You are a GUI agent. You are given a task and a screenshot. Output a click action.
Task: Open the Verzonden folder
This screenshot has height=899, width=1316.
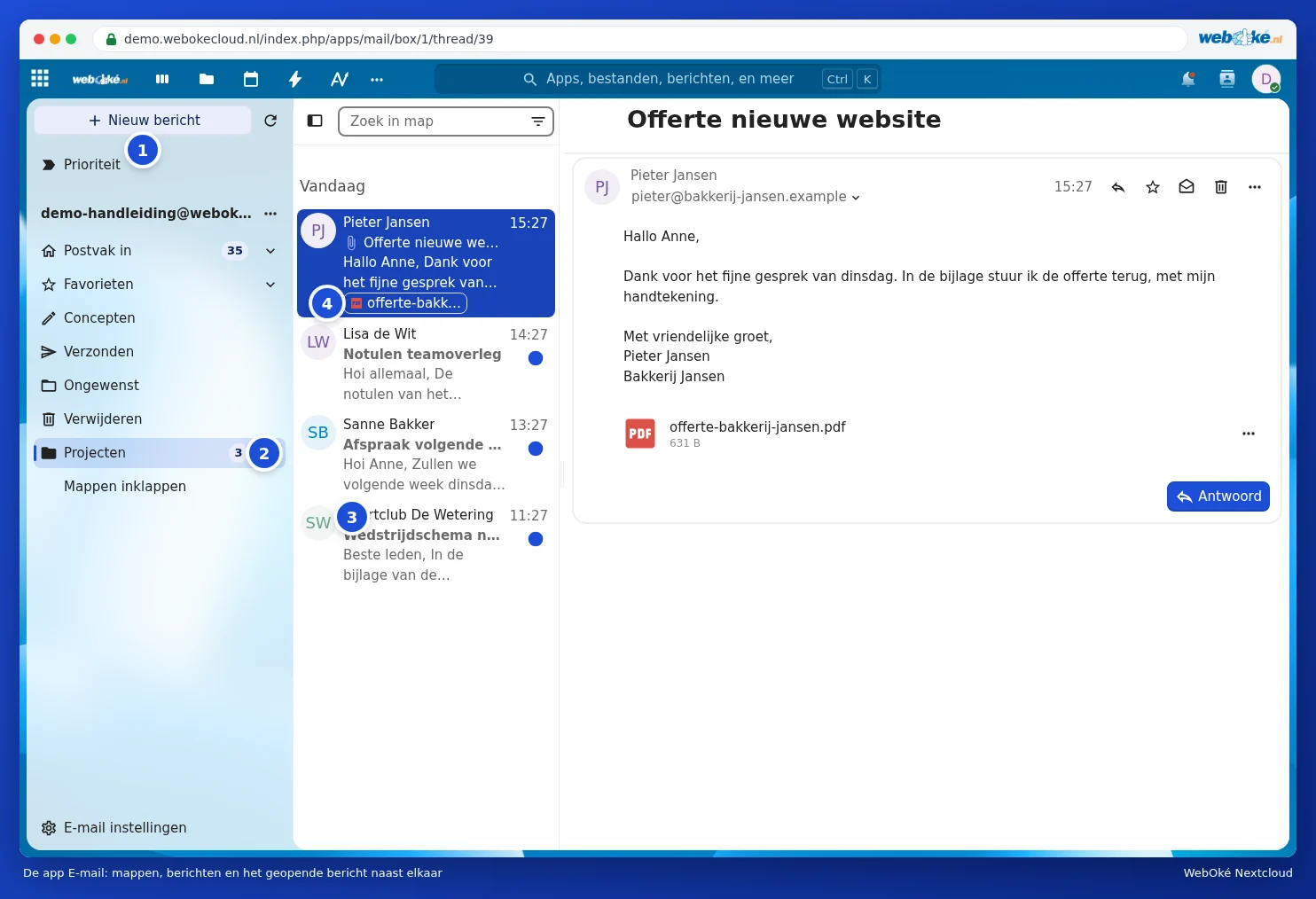[x=160, y=352]
